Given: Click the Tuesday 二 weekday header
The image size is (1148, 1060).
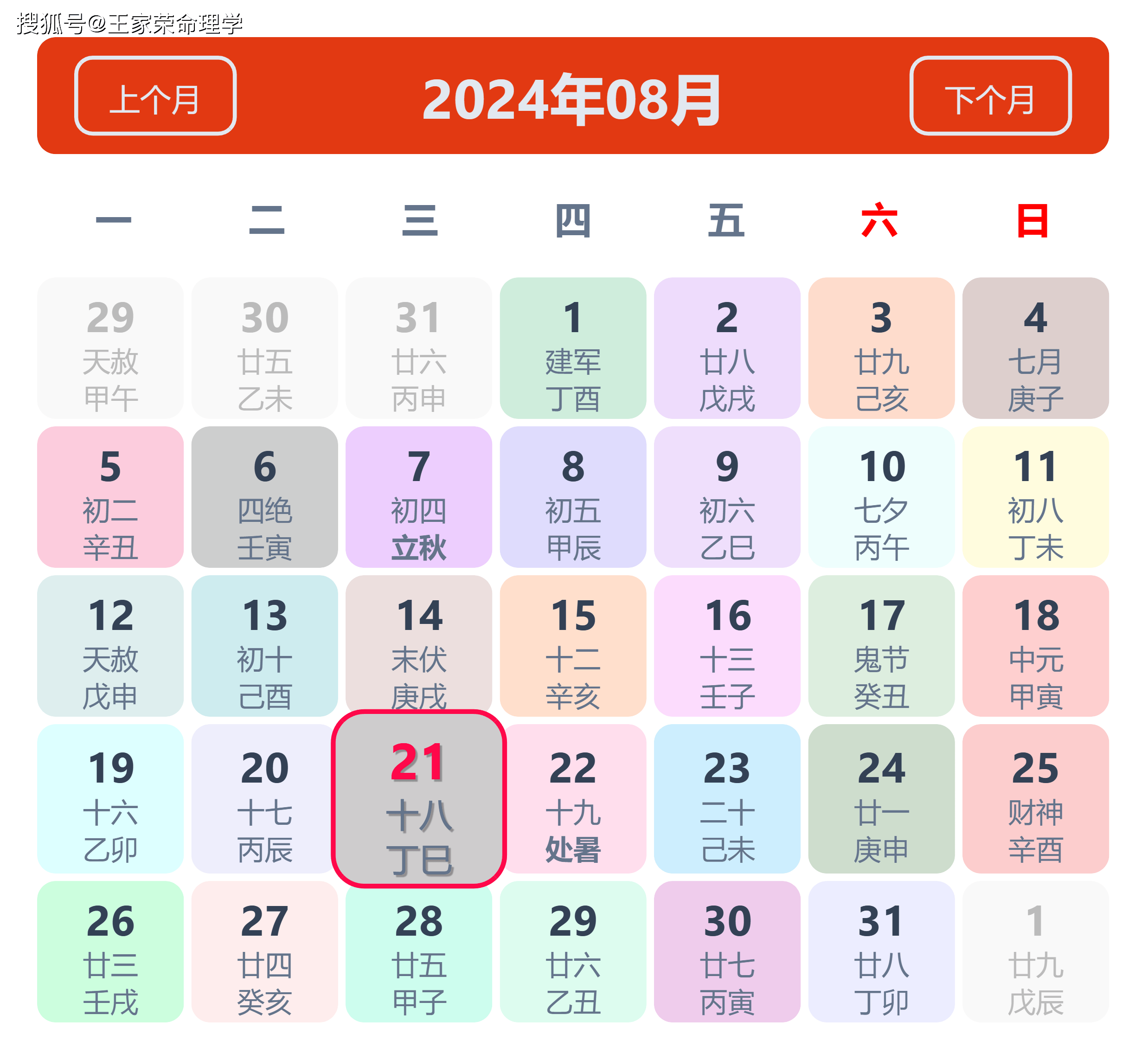Looking at the screenshot, I should pos(267,220).
